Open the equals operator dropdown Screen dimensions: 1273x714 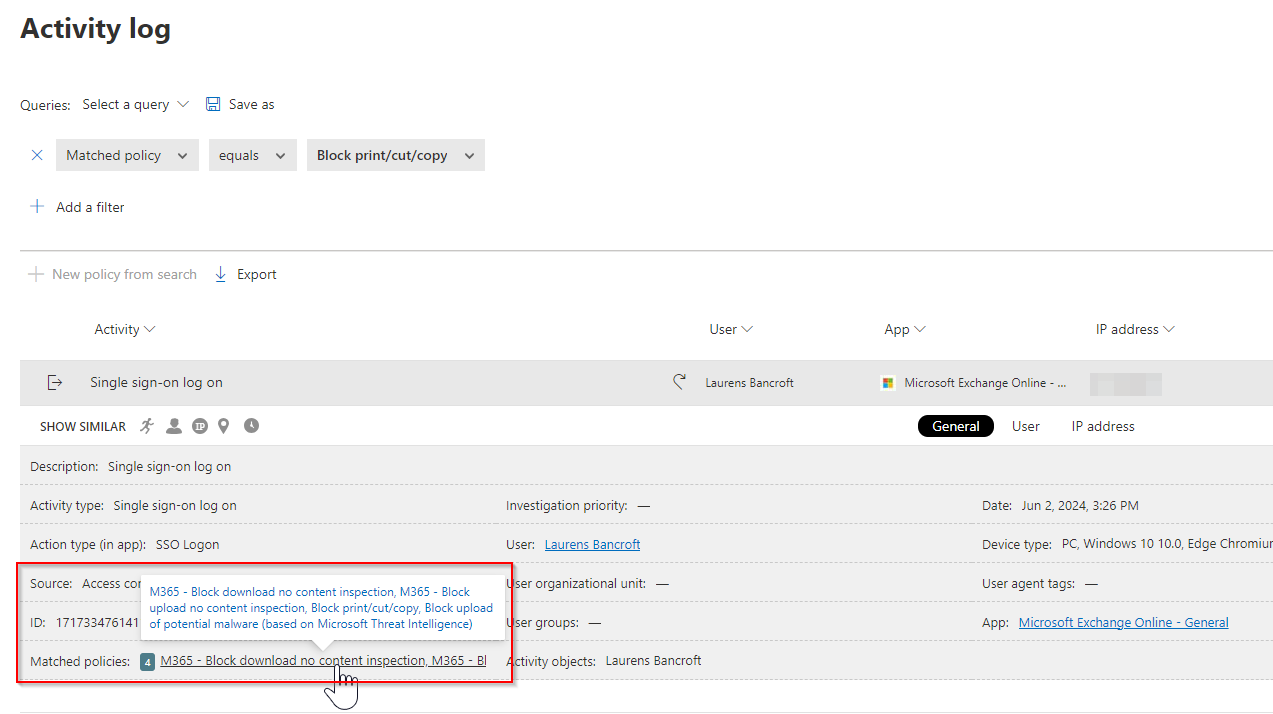(252, 155)
